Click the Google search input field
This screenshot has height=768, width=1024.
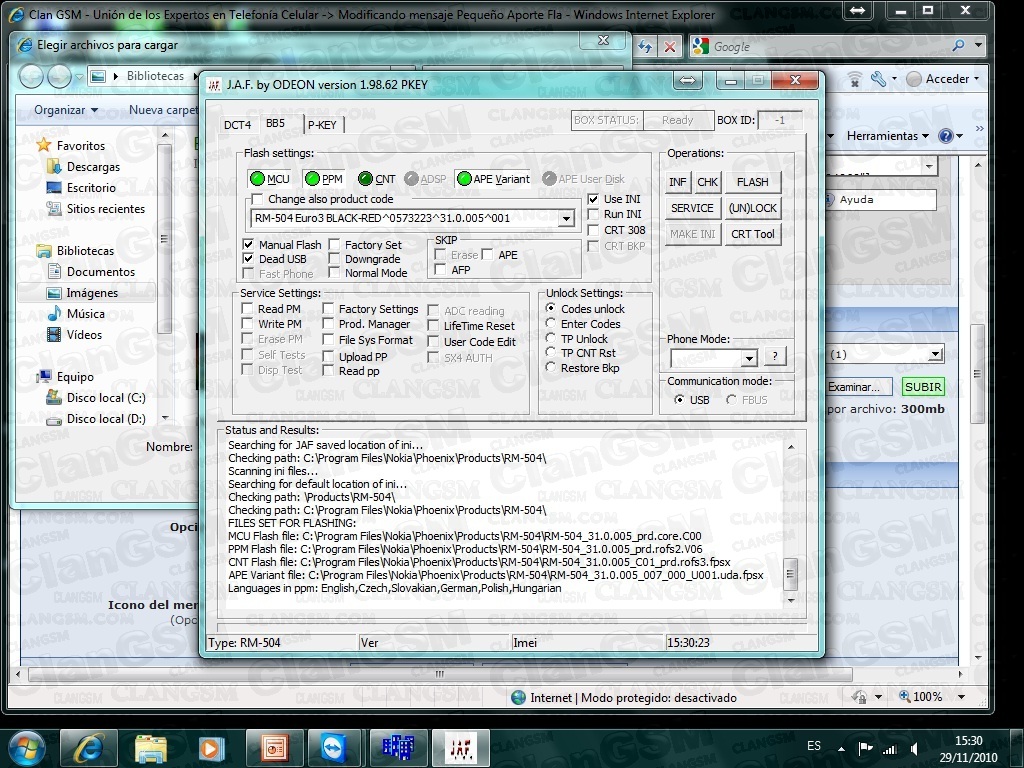828,46
